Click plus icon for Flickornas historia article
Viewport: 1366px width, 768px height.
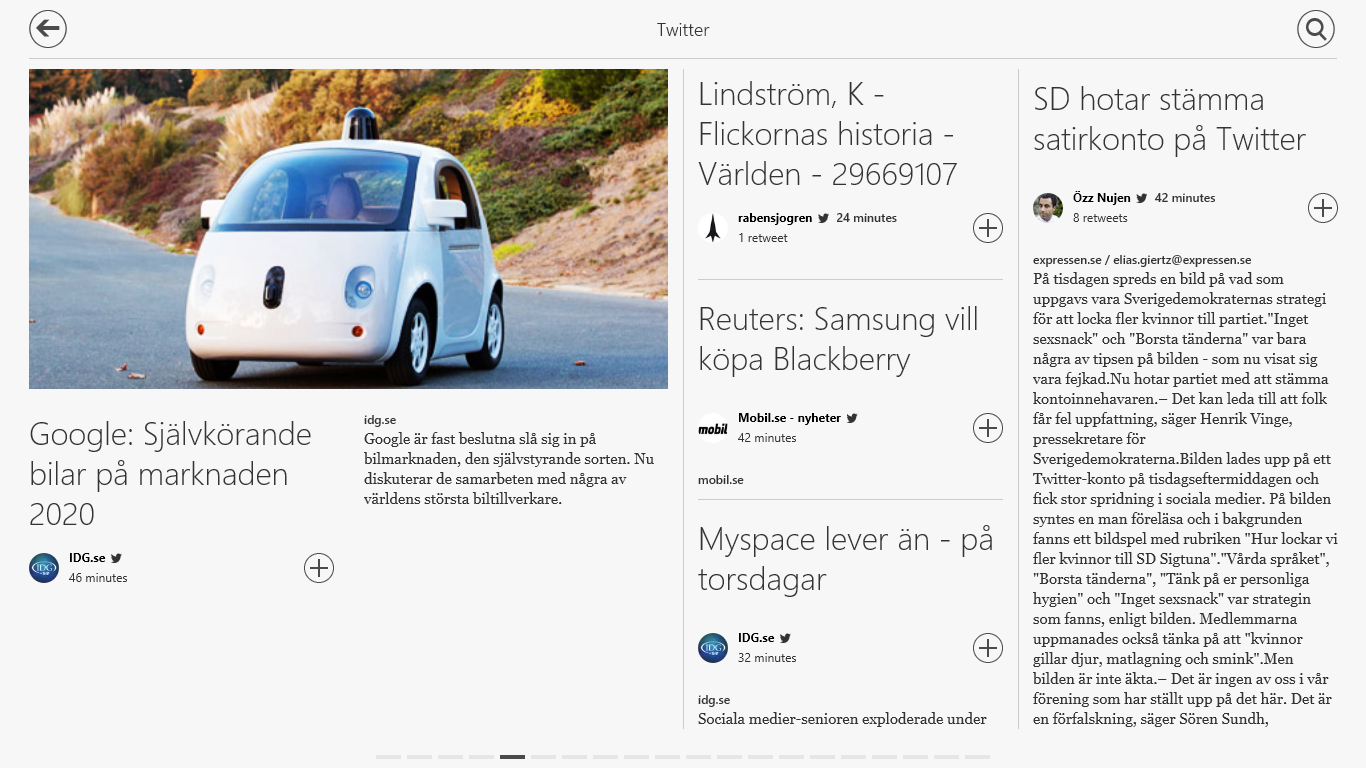pos(988,228)
